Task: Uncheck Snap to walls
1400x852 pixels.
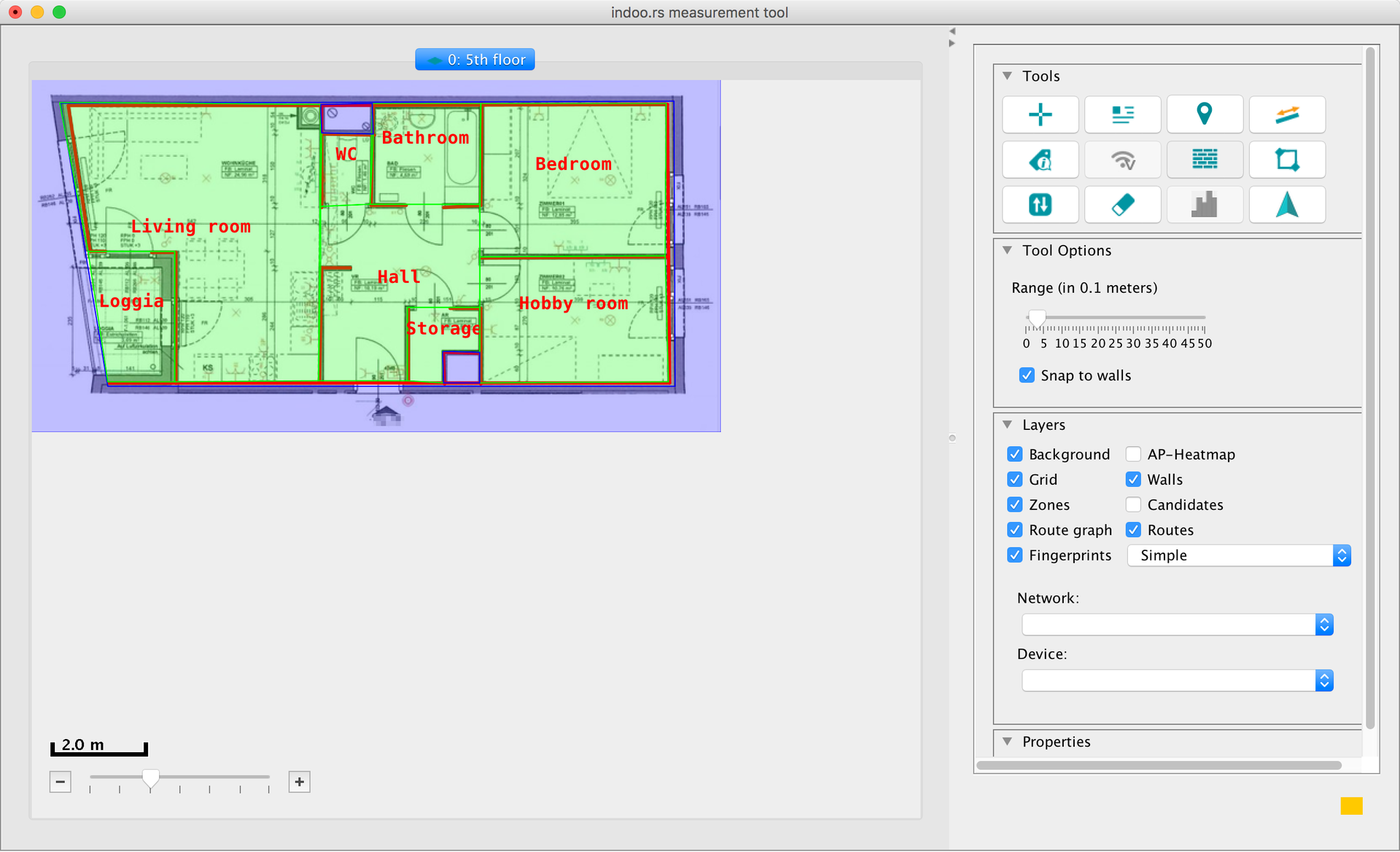Action: (x=1027, y=375)
